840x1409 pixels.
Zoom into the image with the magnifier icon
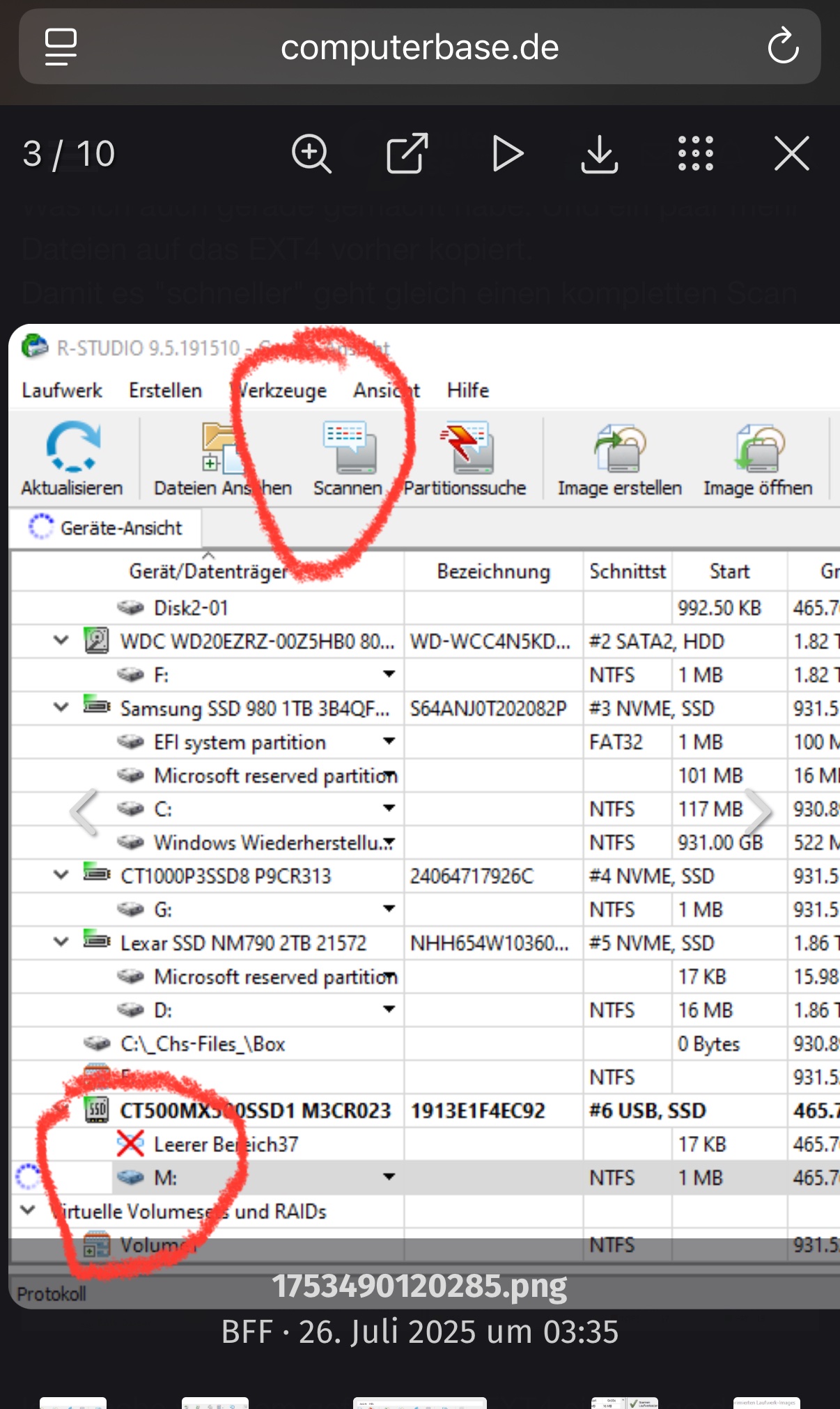[311, 154]
